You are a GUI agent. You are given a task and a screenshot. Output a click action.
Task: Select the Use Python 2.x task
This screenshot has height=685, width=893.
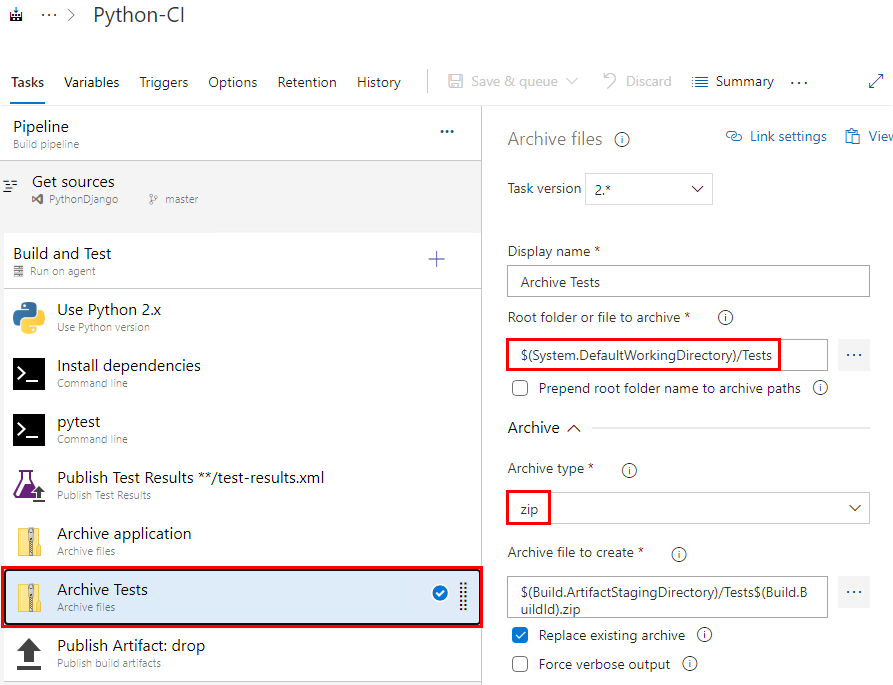click(x=242, y=318)
